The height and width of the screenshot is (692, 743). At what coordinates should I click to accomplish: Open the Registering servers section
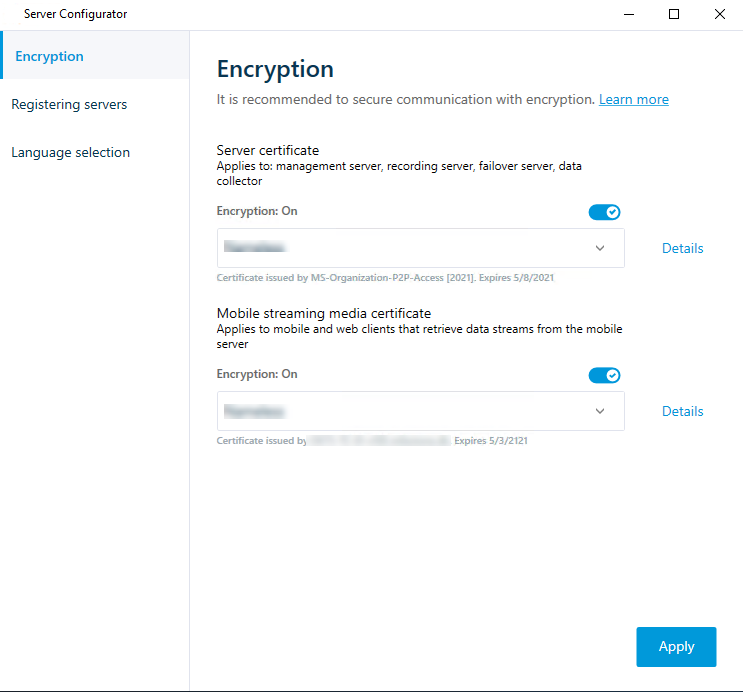[x=69, y=105]
